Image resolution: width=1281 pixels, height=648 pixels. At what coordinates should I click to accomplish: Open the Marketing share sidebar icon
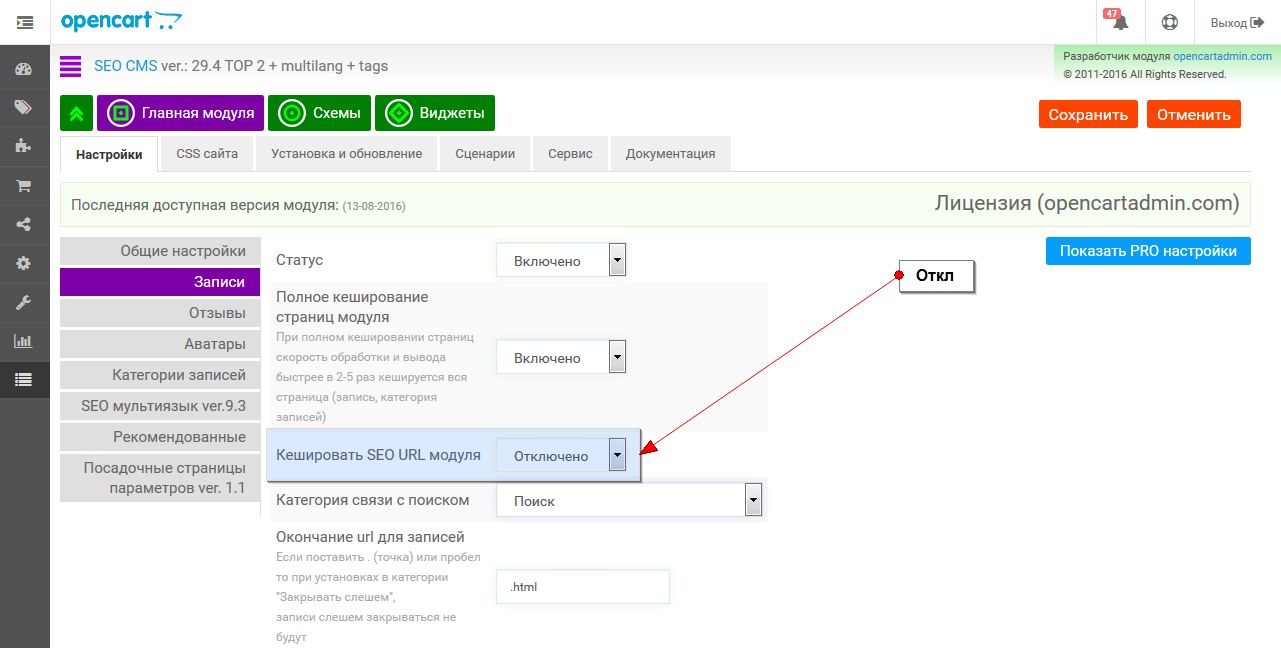[x=24, y=224]
